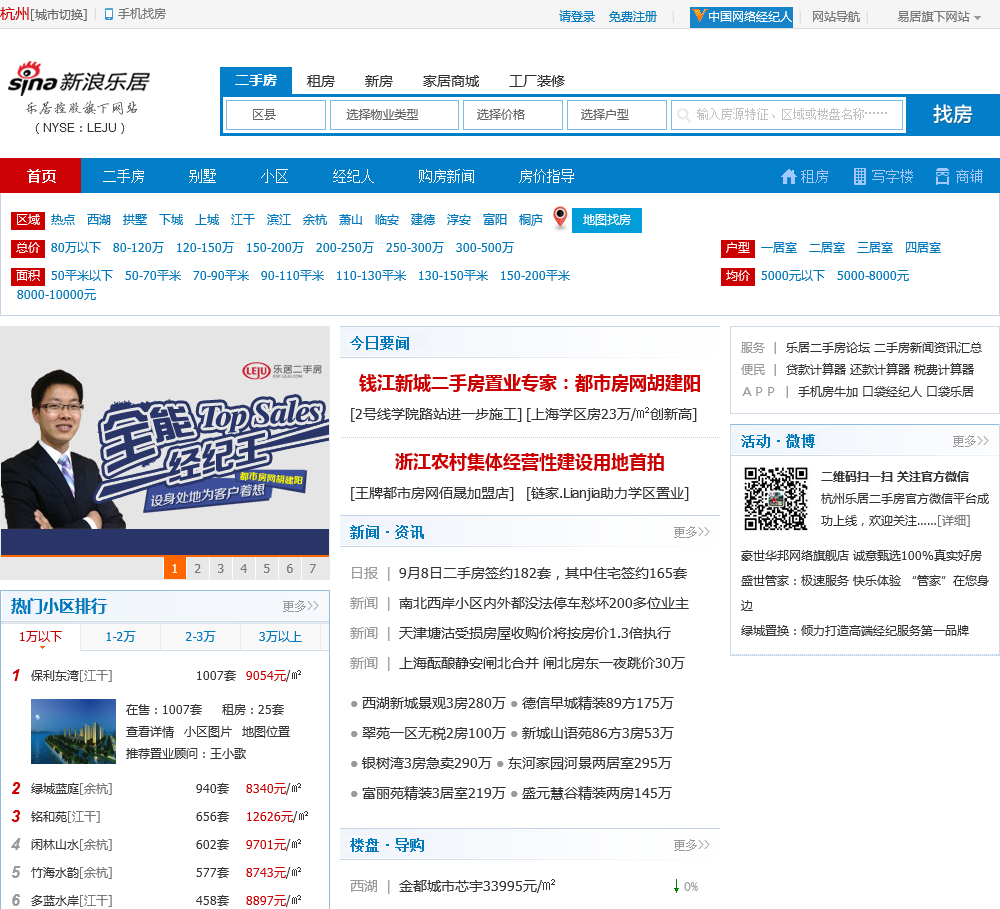Click 贷款计算器 tool link
This screenshot has width=1000, height=909.
[x=816, y=369]
